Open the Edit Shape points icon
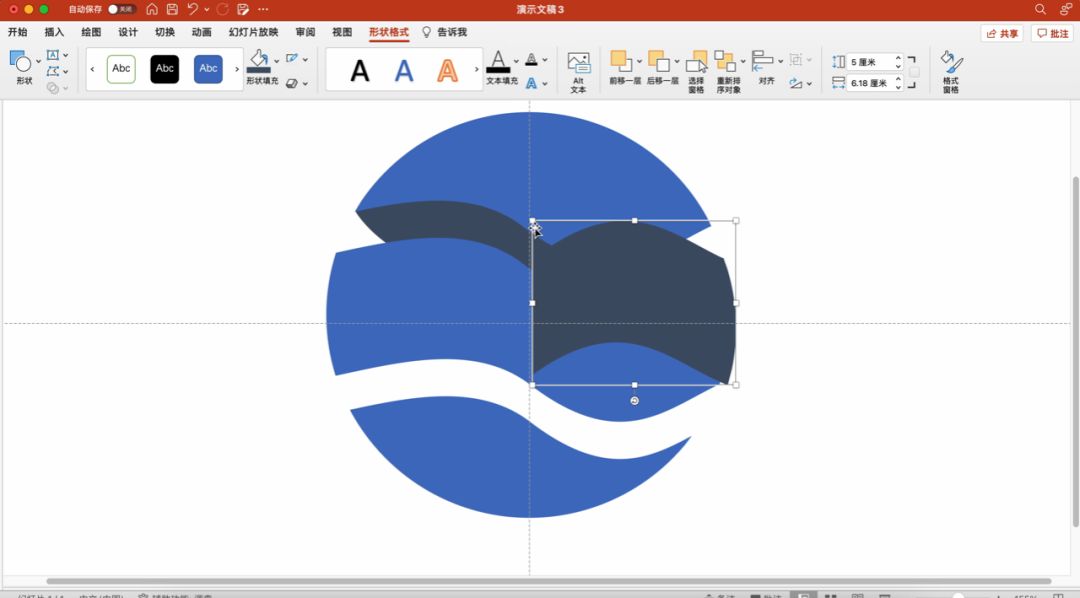This screenshot has width=1080, height=598. pos(53,71)
